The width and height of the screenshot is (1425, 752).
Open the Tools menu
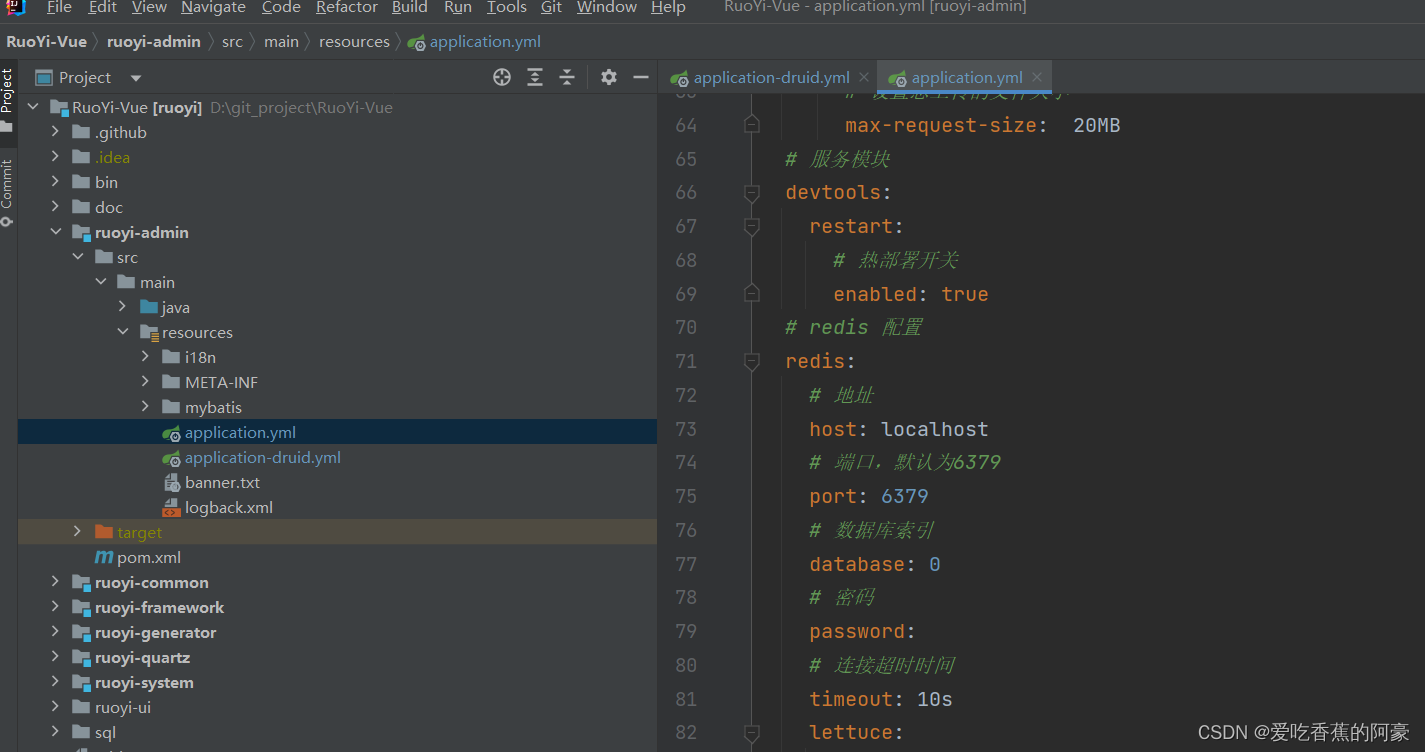pos(506,8)
